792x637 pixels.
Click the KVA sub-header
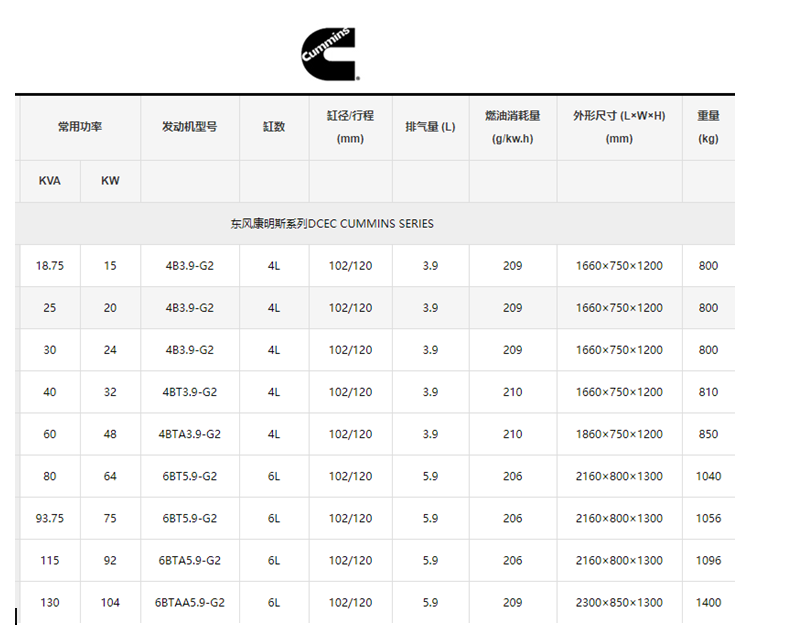click(x=50, y=181)
